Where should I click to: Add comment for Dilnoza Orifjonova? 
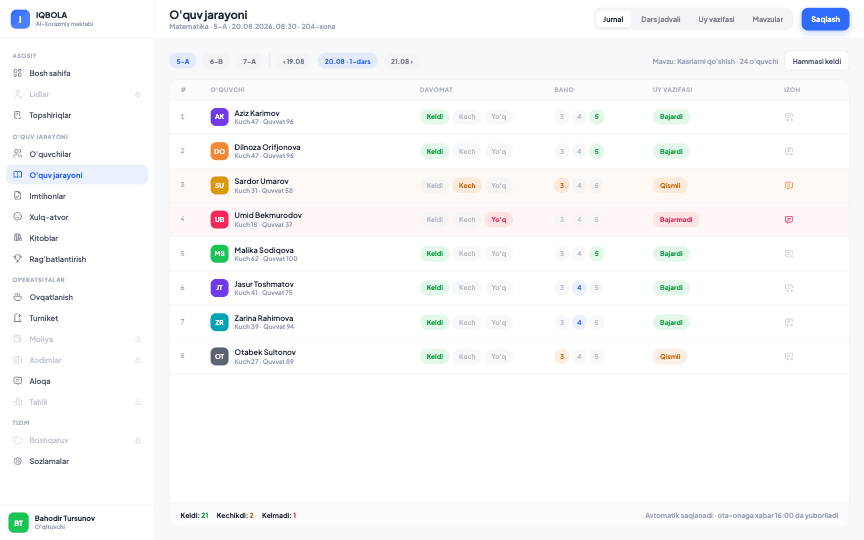coord(789,151)
